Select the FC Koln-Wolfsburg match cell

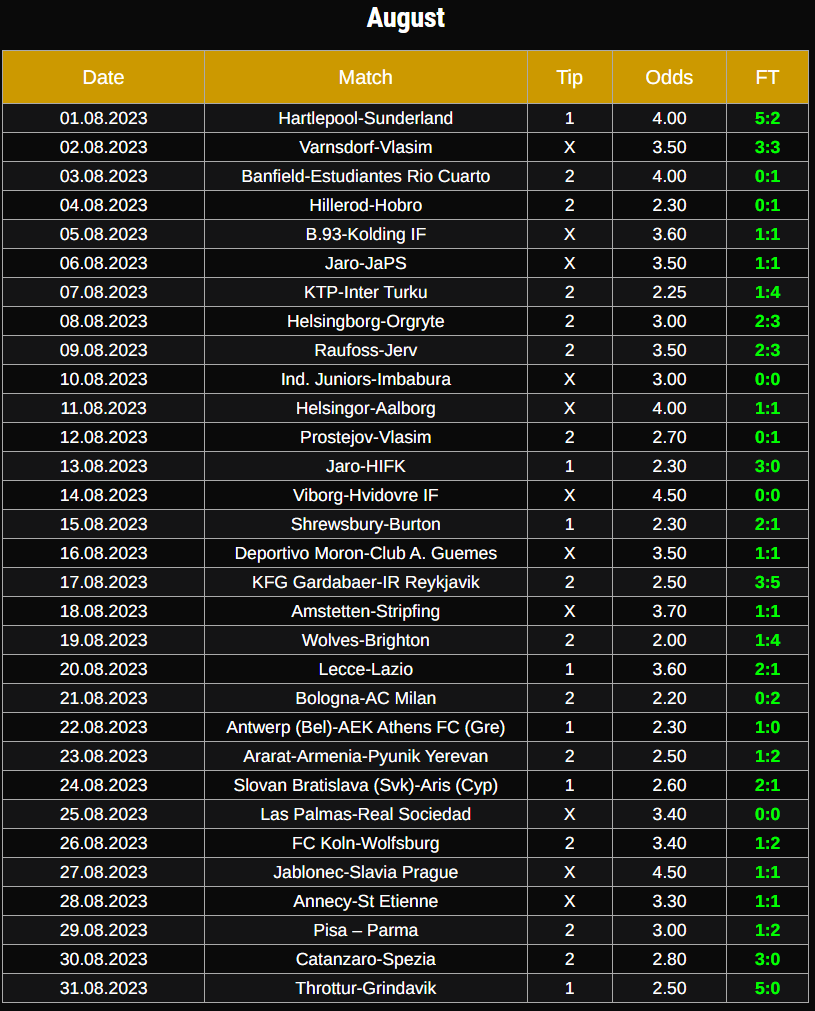tap(365, 843)
